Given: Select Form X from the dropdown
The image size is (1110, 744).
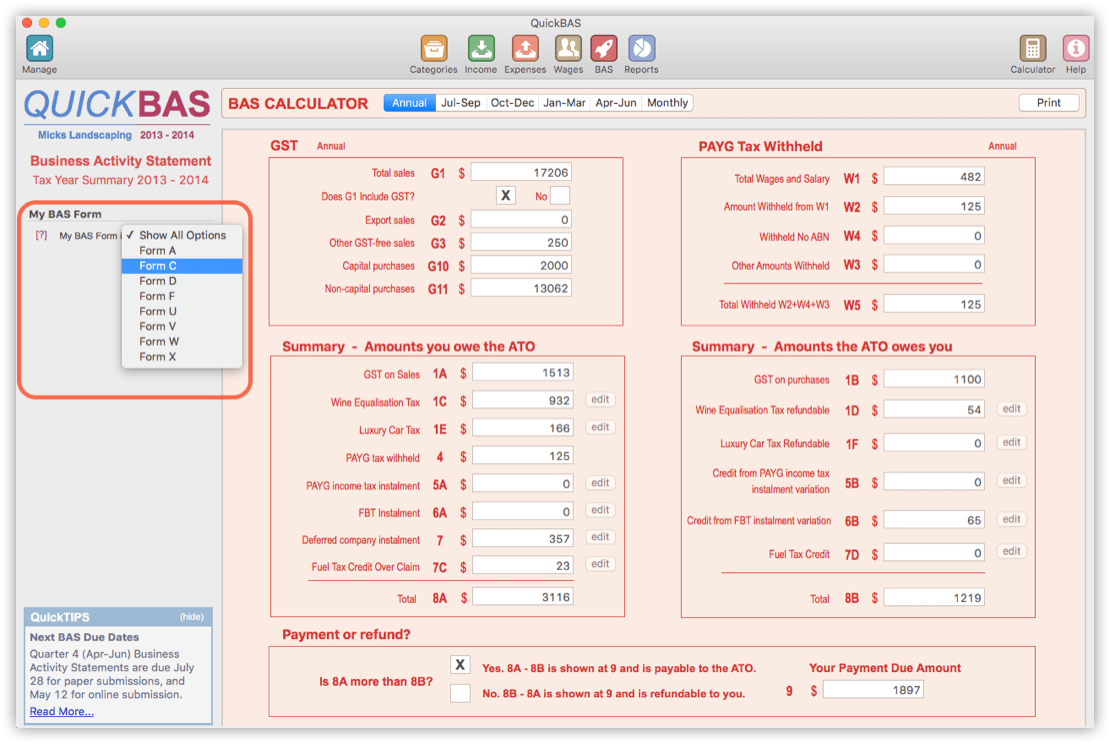Looking at the screenshot, I should click(x=182, y=357).
